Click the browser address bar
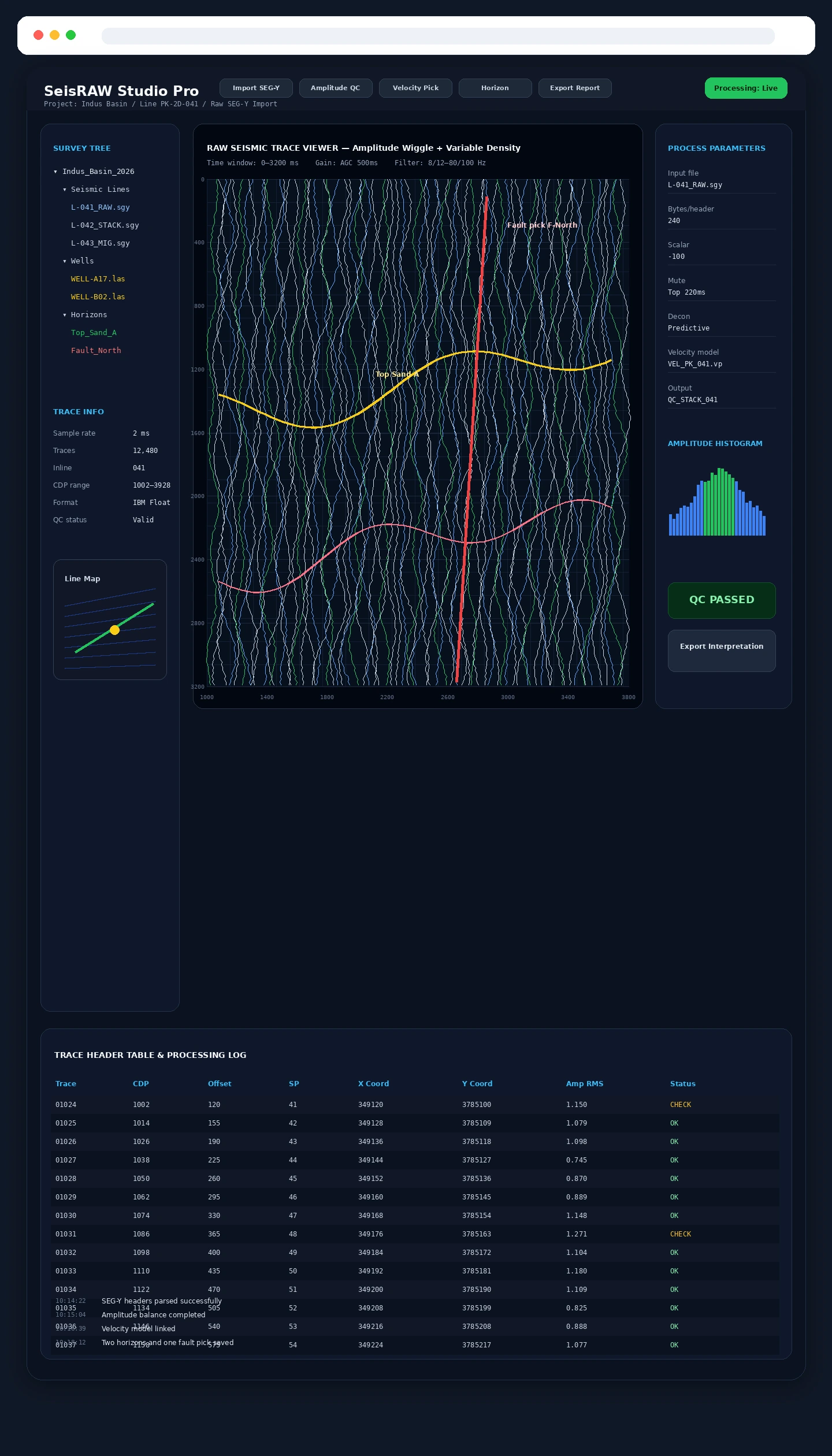 (x=438, y=36)
